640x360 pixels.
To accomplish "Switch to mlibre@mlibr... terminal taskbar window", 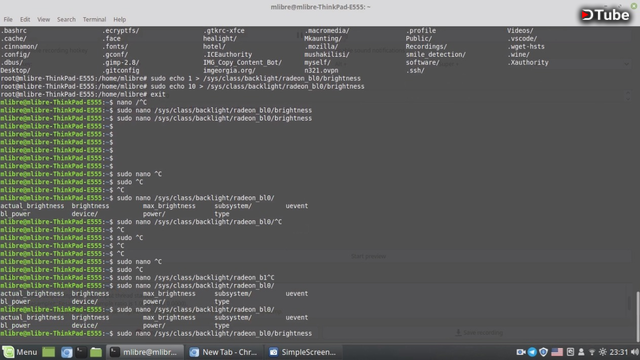I will pyautogui.click(x=144, y=352).
